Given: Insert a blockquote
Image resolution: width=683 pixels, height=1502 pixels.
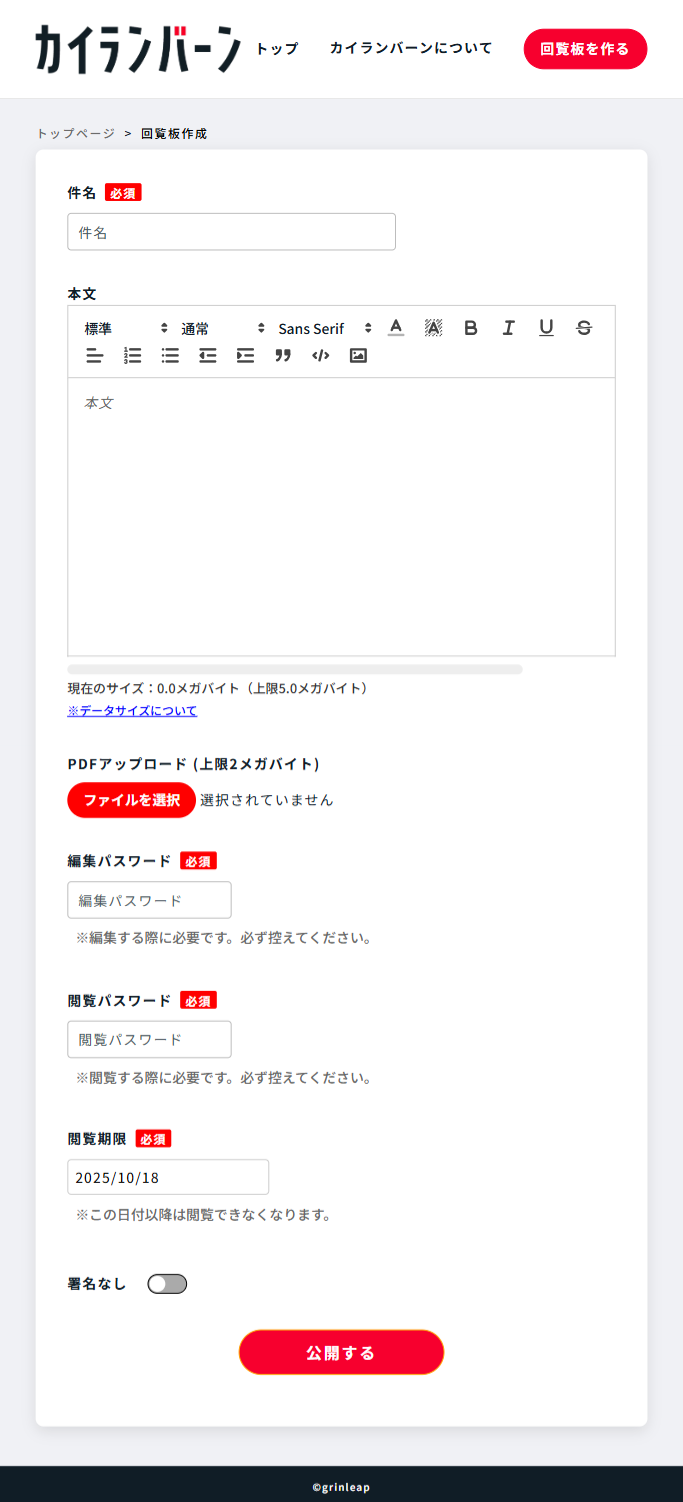Looking at the screenshot, I should pos(283,355).
